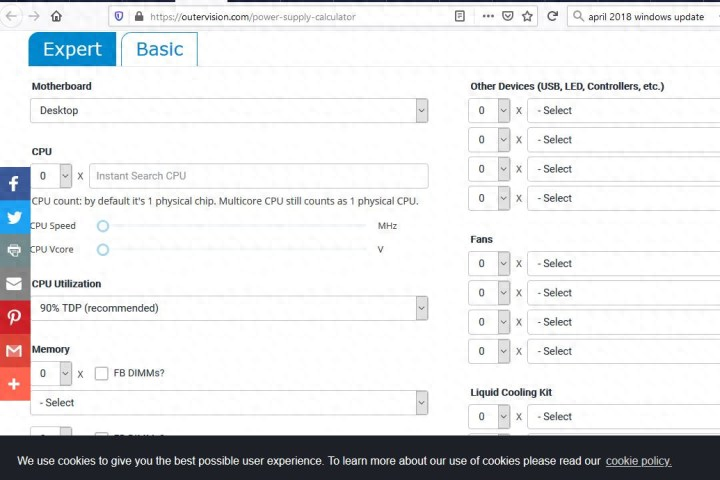Share via email envelope icon
Viewport: 720px width, 480px height.
click(x=14, y=284)
